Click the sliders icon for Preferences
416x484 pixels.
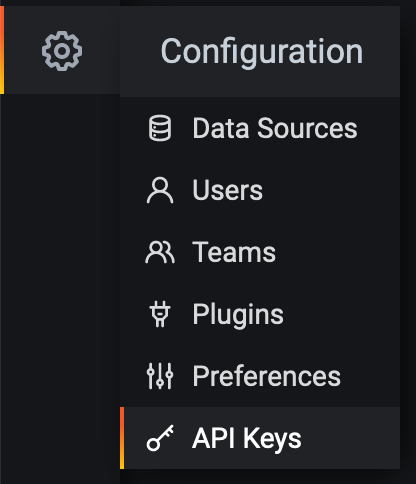coord(160,376)
